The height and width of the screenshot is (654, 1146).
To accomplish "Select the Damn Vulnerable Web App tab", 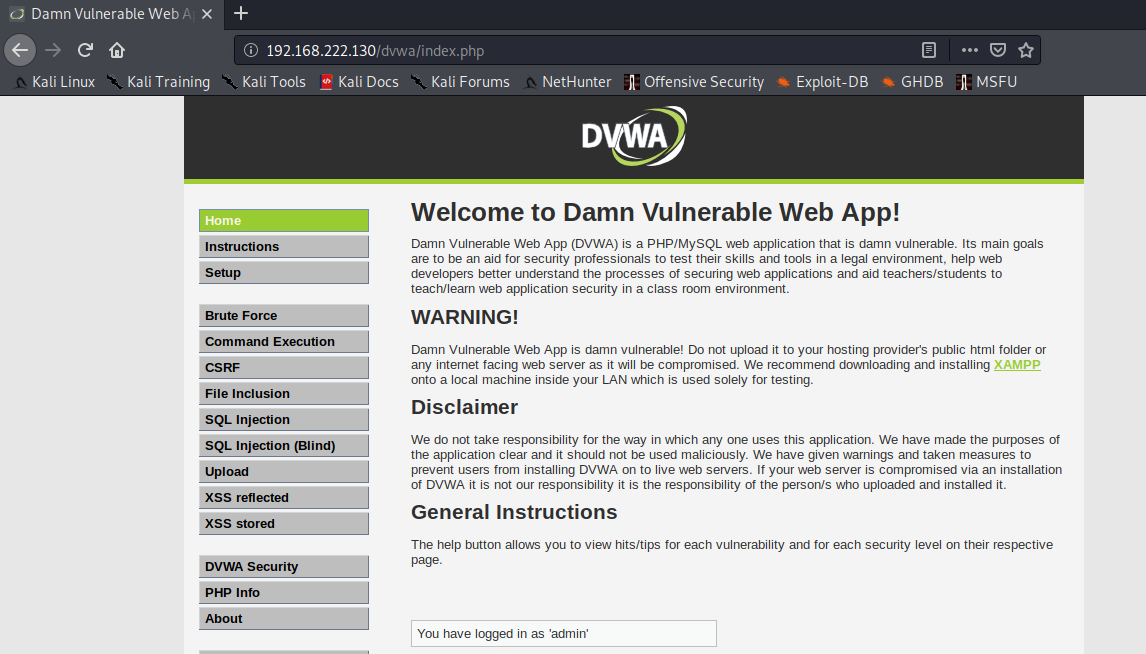I will (111, 14).
